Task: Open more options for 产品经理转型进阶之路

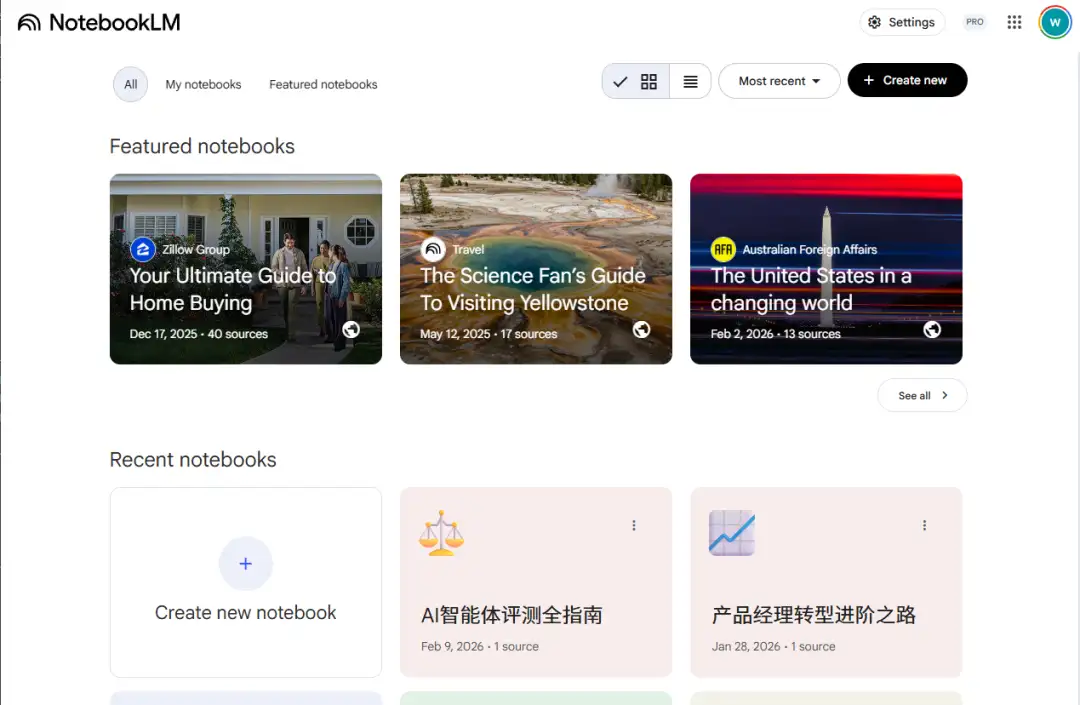Action: tap(924, 525)
